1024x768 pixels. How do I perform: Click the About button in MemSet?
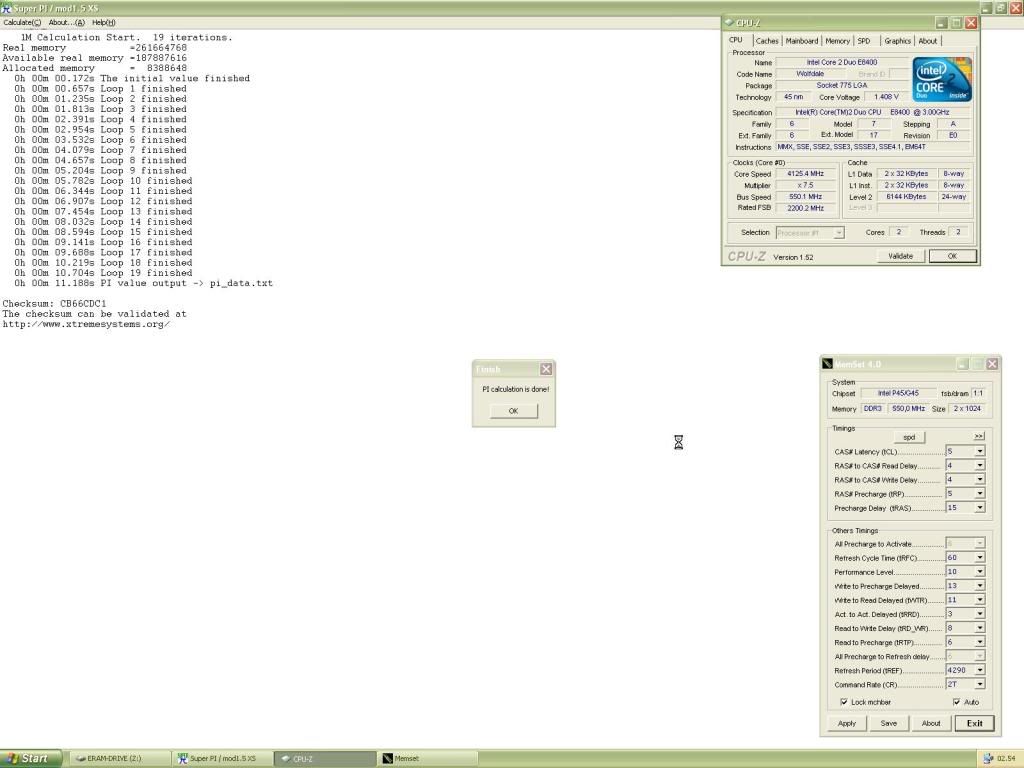[931, 723]
